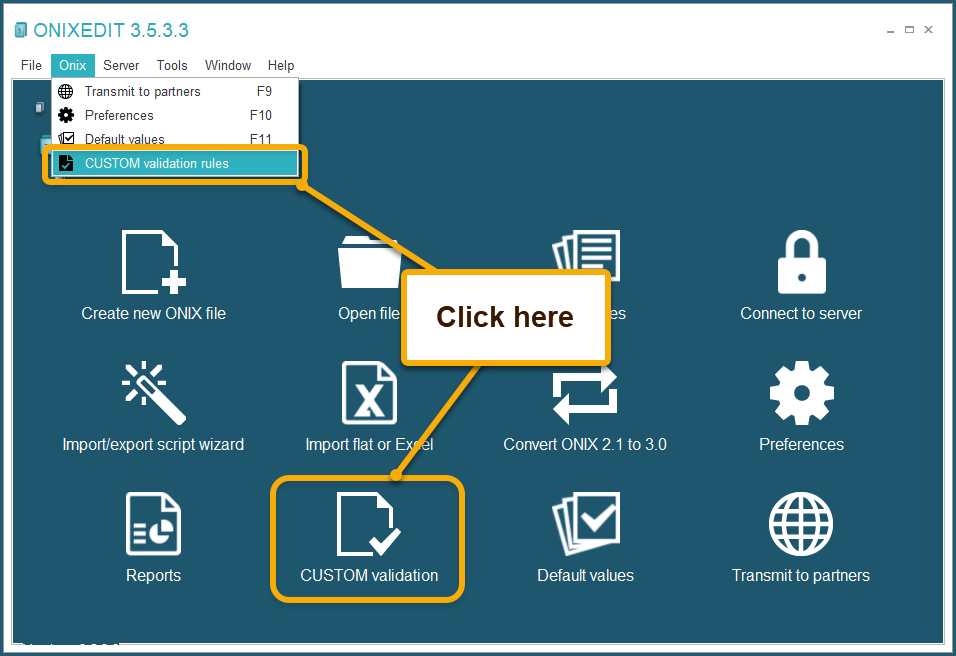Open the Reports chart document icon
The width and height of the screenshot is (956, 656).
(154, 524)
